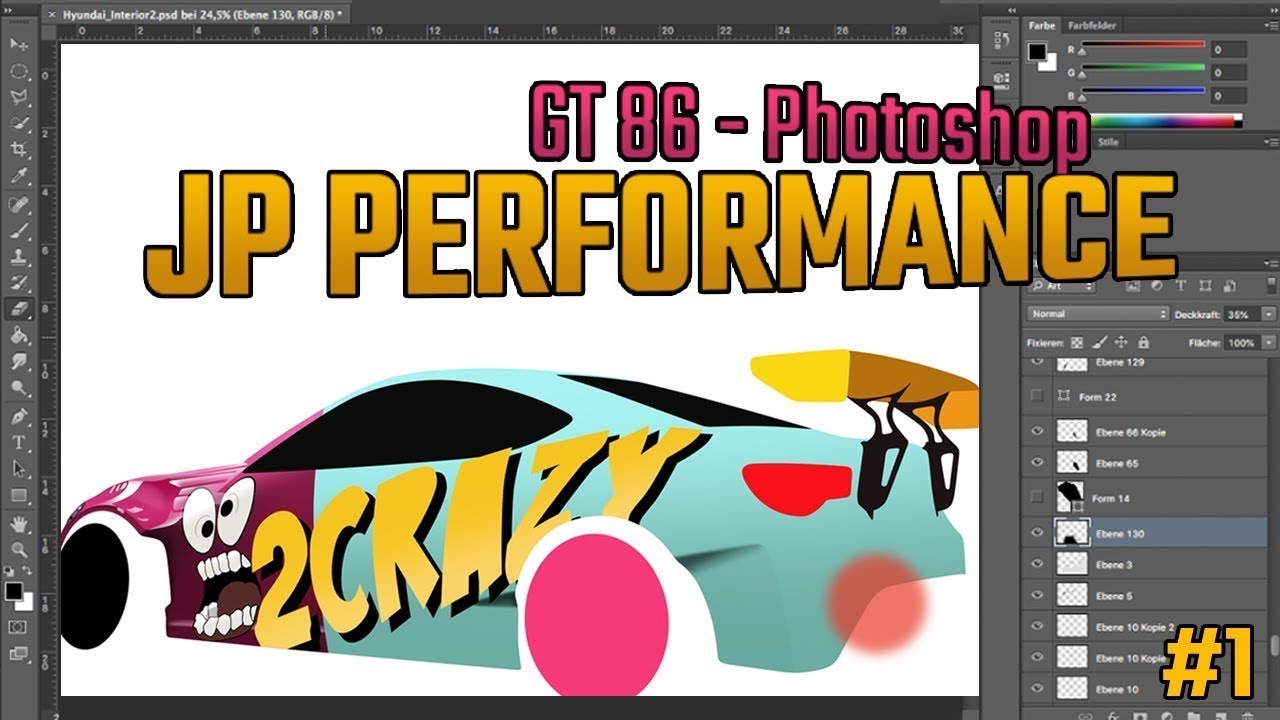Toggle Quick Mask mode
This screenshot has height=720, width=1280.
click(x=18, y=626)
